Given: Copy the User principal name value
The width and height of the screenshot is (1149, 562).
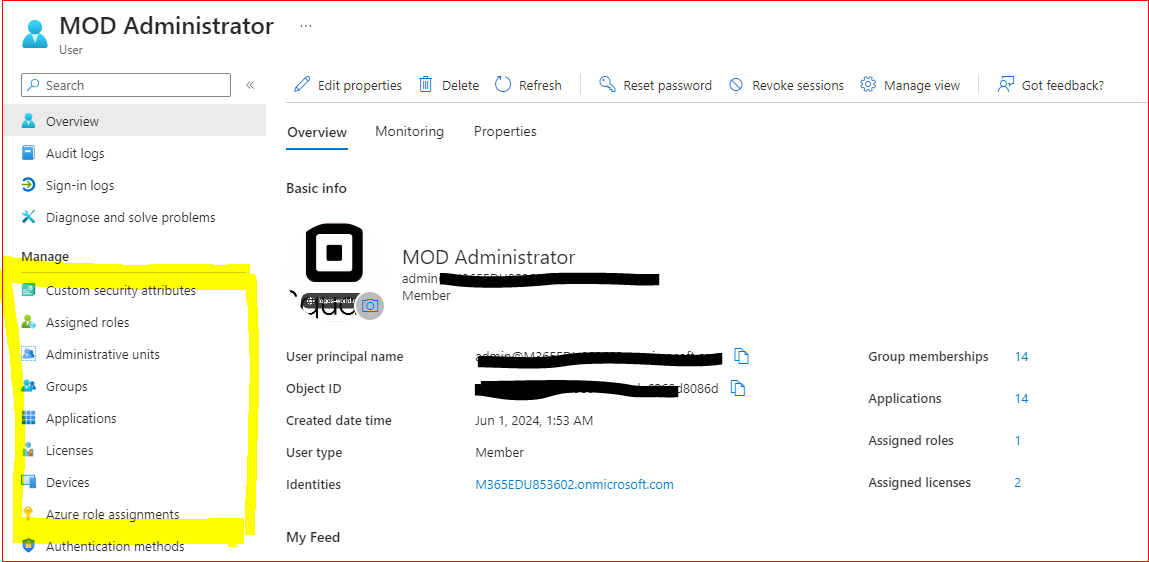Looking at the screenshot, I should (742, 357).
